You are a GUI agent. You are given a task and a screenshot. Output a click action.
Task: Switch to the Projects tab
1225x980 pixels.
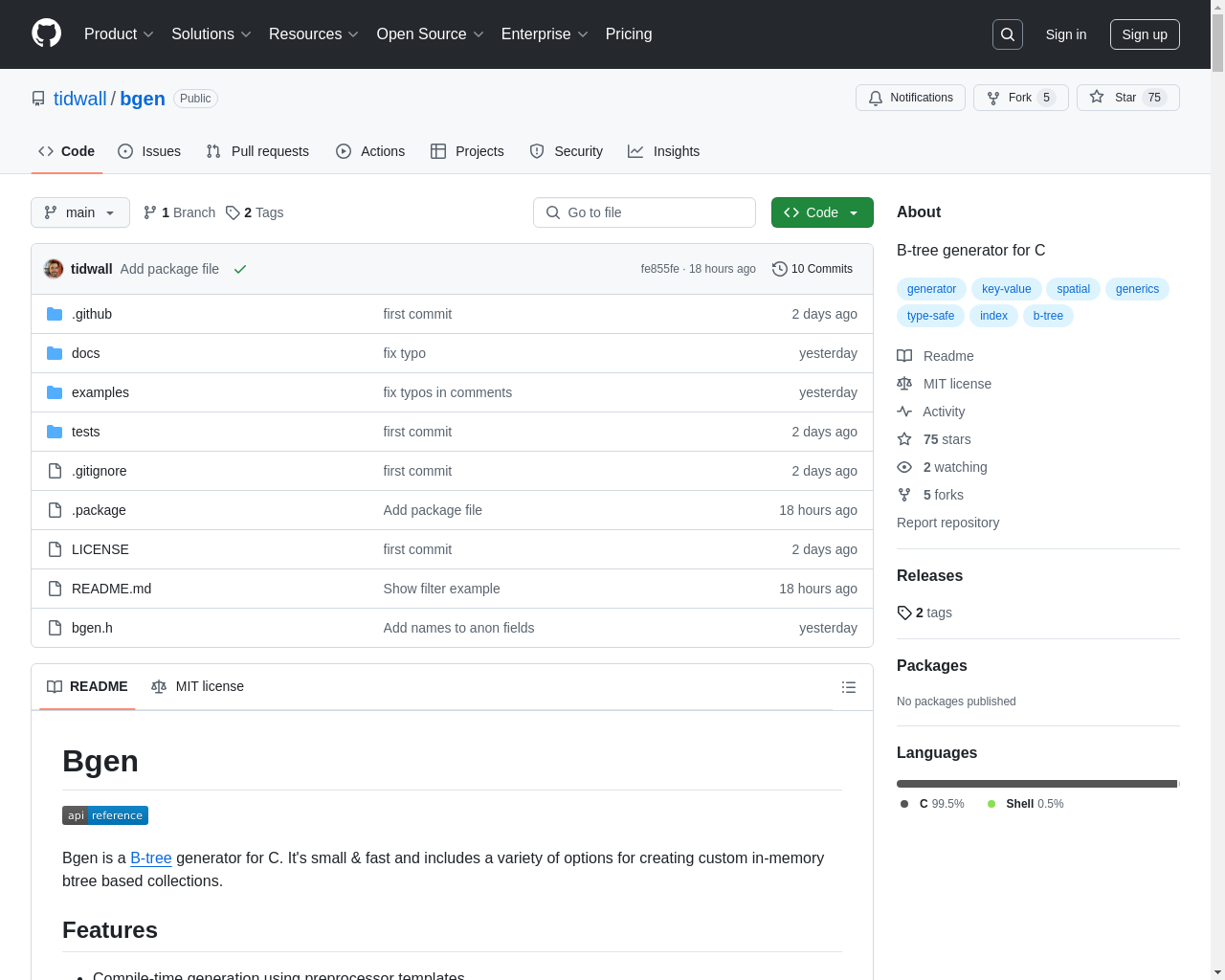[467, 151]
